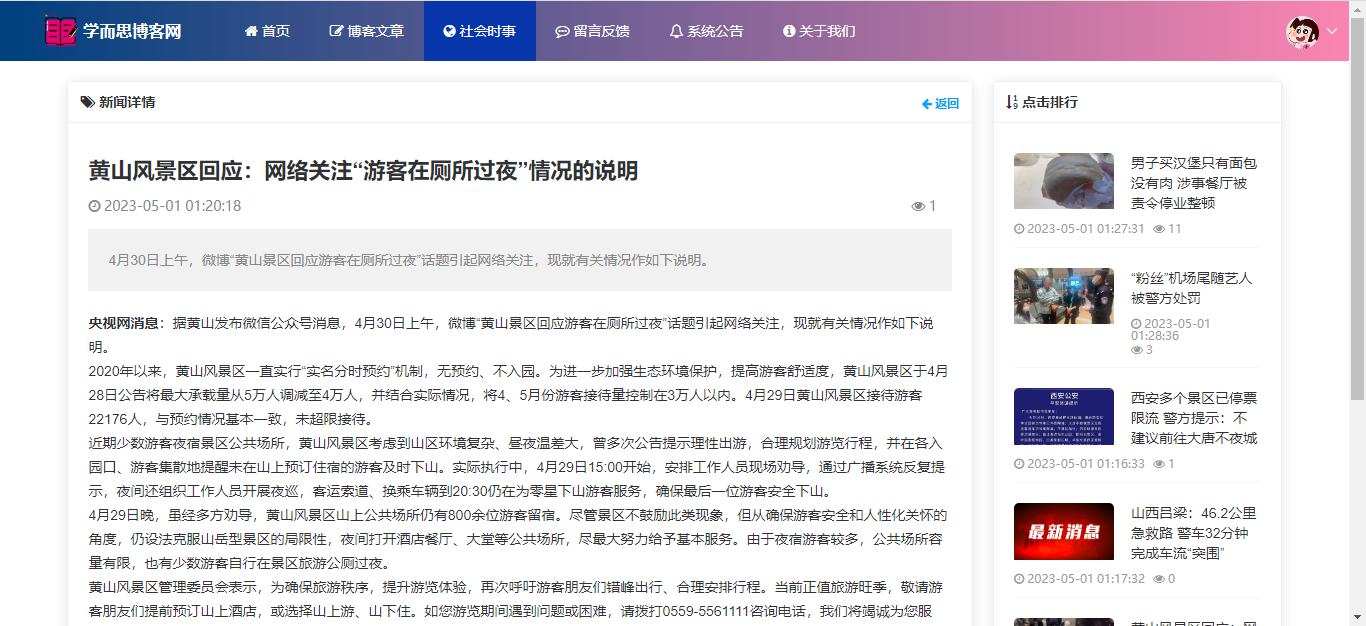Open article 山西吕梁：46.2公里急救路
This screenshot has width=1366, height=626.
tap(1194, 533)
